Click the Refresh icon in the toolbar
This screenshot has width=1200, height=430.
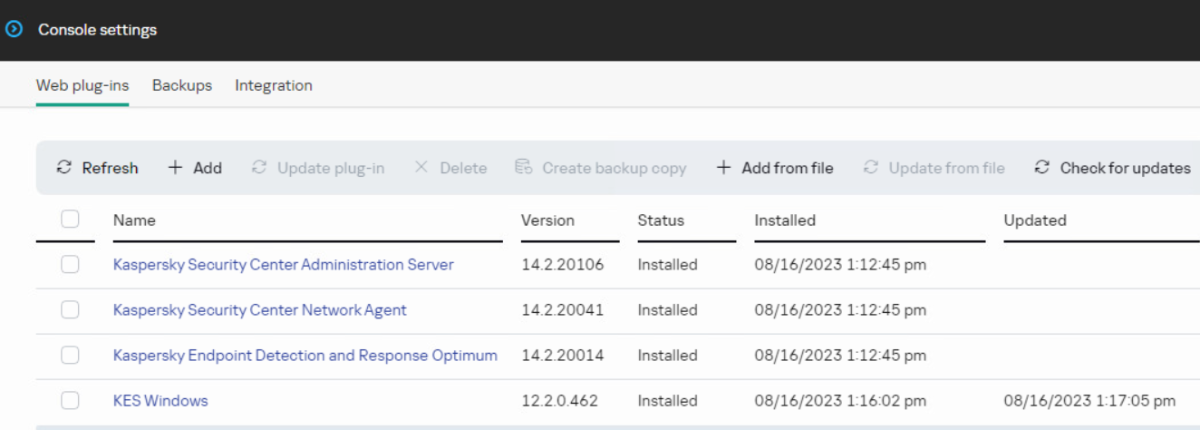point(65,168)
